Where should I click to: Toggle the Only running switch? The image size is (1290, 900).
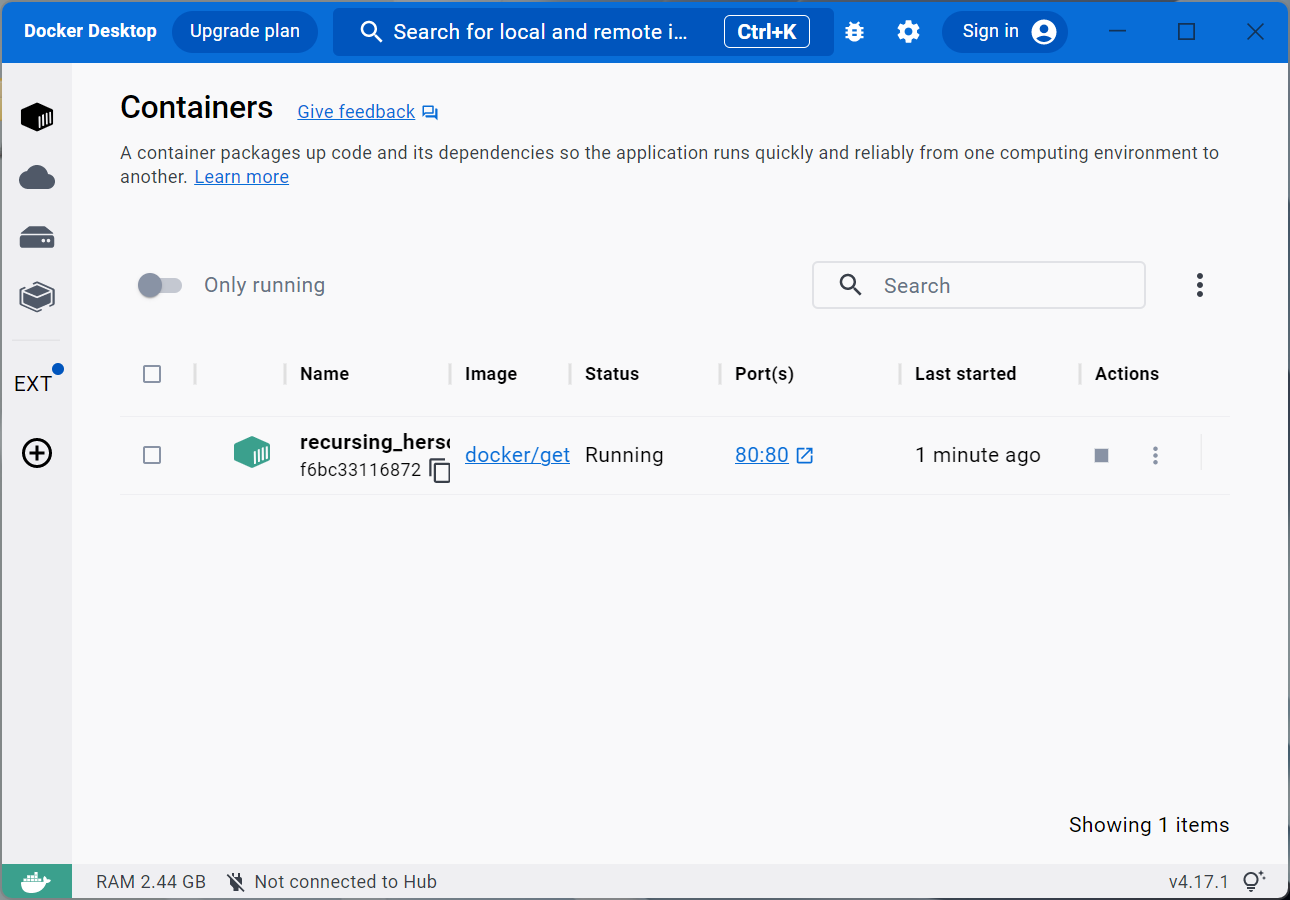[160, 285]
